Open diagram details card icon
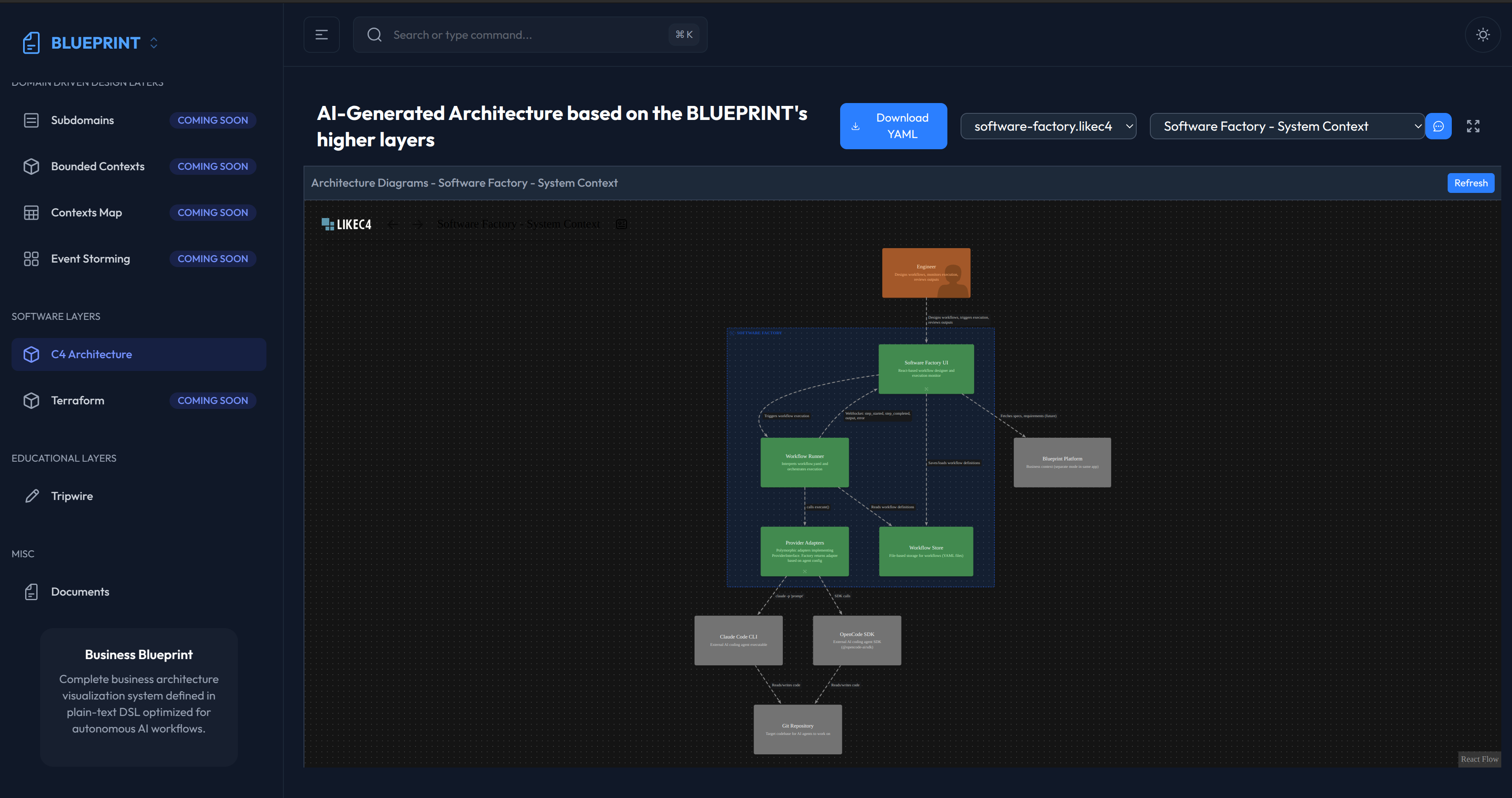The height and width of the screenshot is (798, 1512). tap(622, 224)
